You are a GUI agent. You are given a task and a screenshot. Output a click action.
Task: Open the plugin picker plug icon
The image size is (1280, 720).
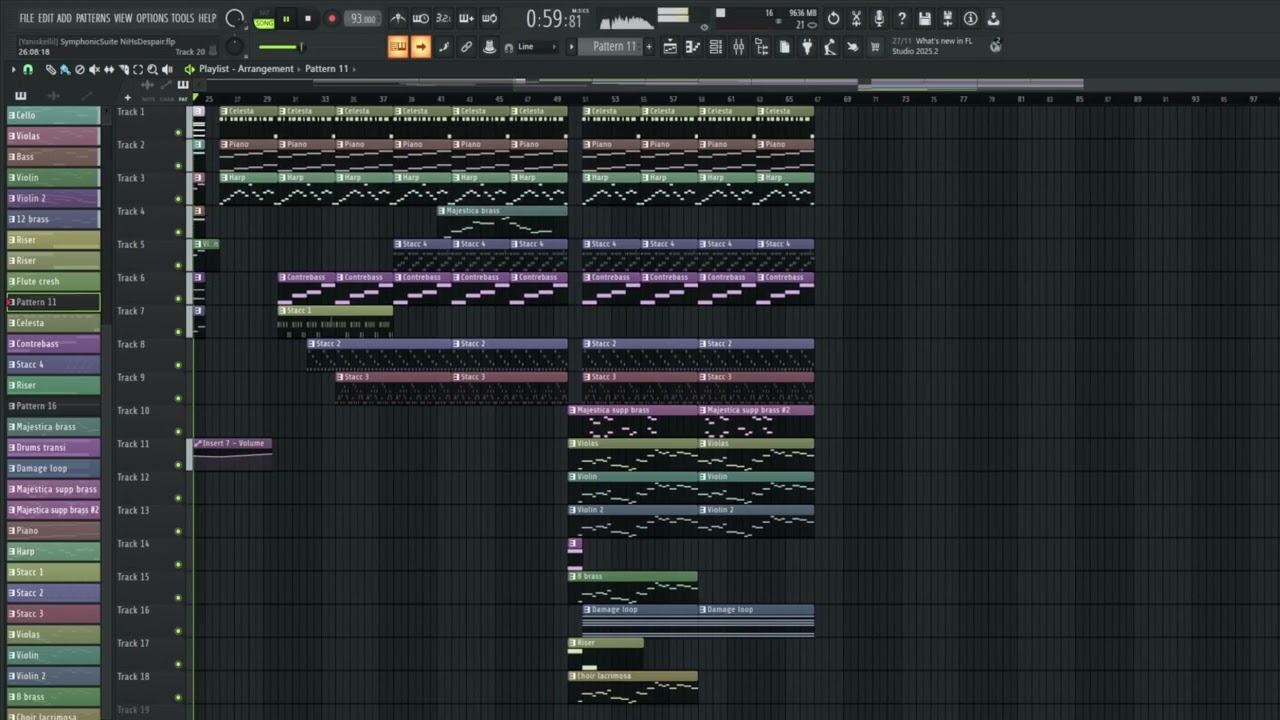click(x=806, y=47)
